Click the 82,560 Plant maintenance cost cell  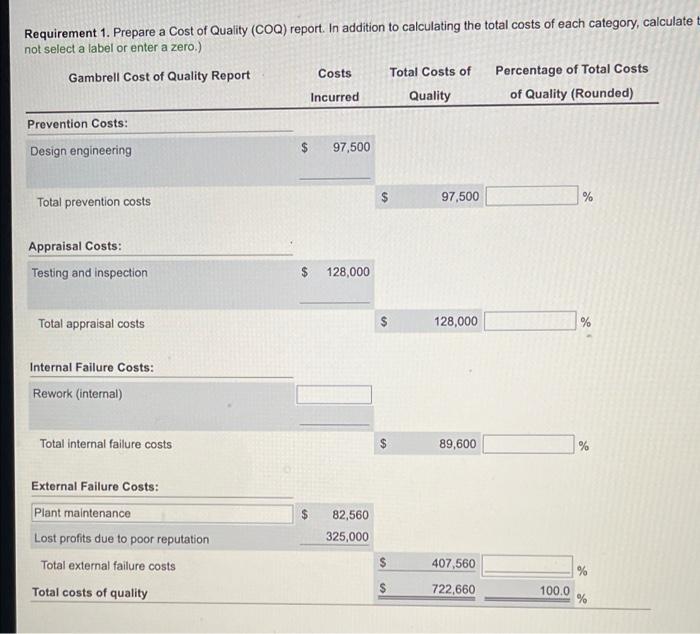coord(336,515)
